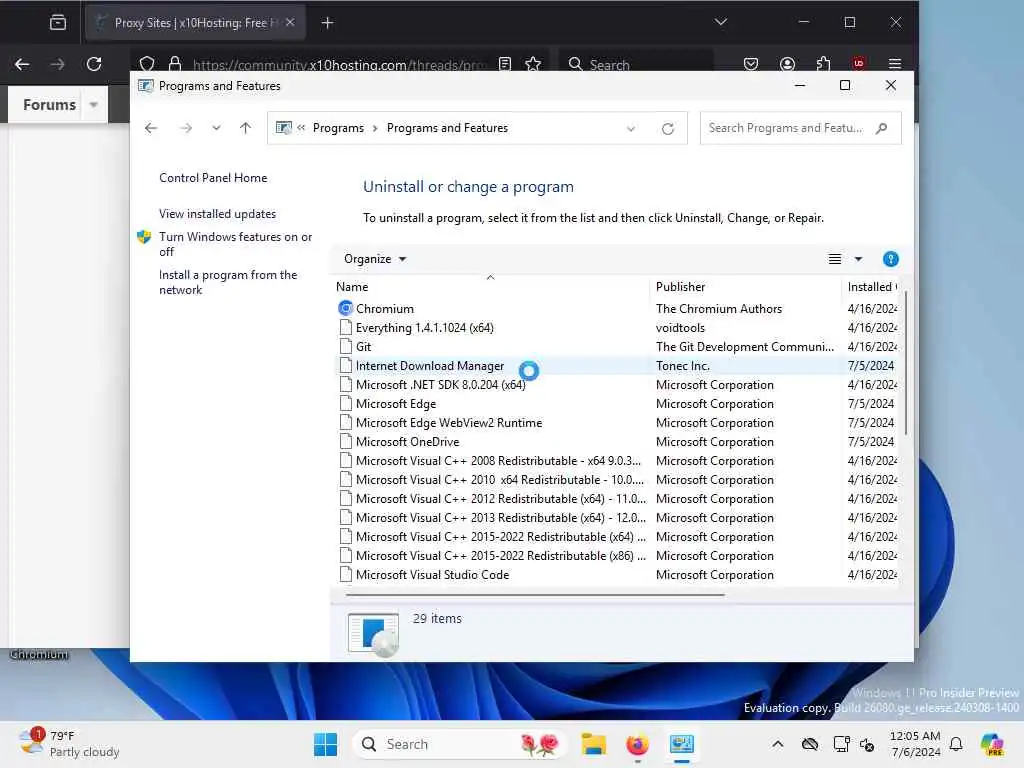
Task: Open Install a program from the network
Action: (228, 282)
